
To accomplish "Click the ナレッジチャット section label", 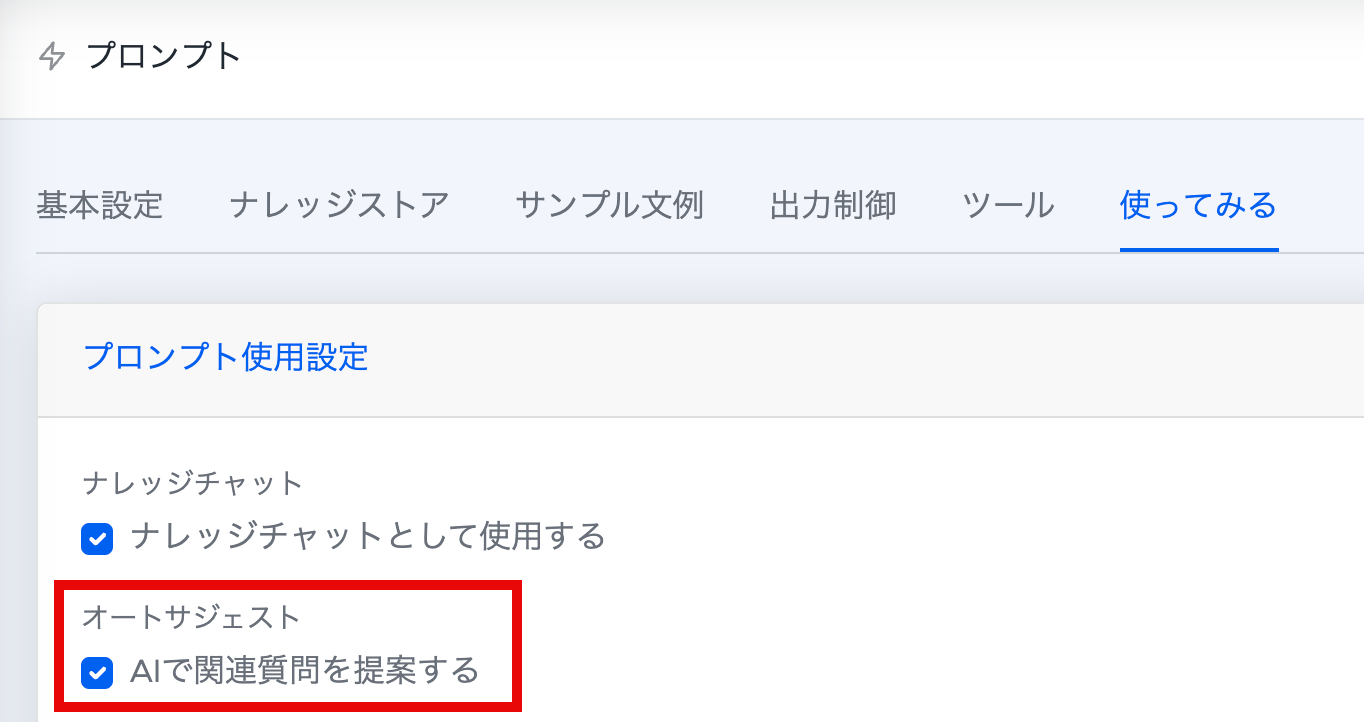I will coord(192,484).
